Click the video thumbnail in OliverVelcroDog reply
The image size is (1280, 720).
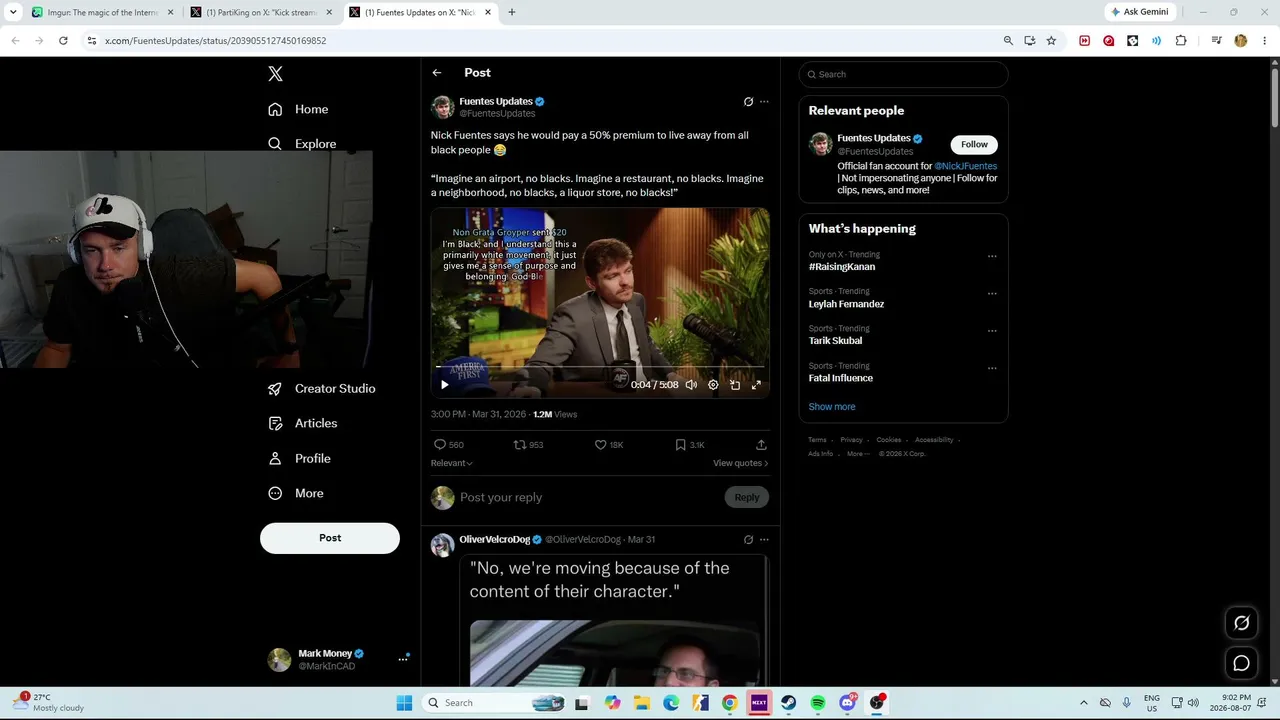[x=616, y=652]
